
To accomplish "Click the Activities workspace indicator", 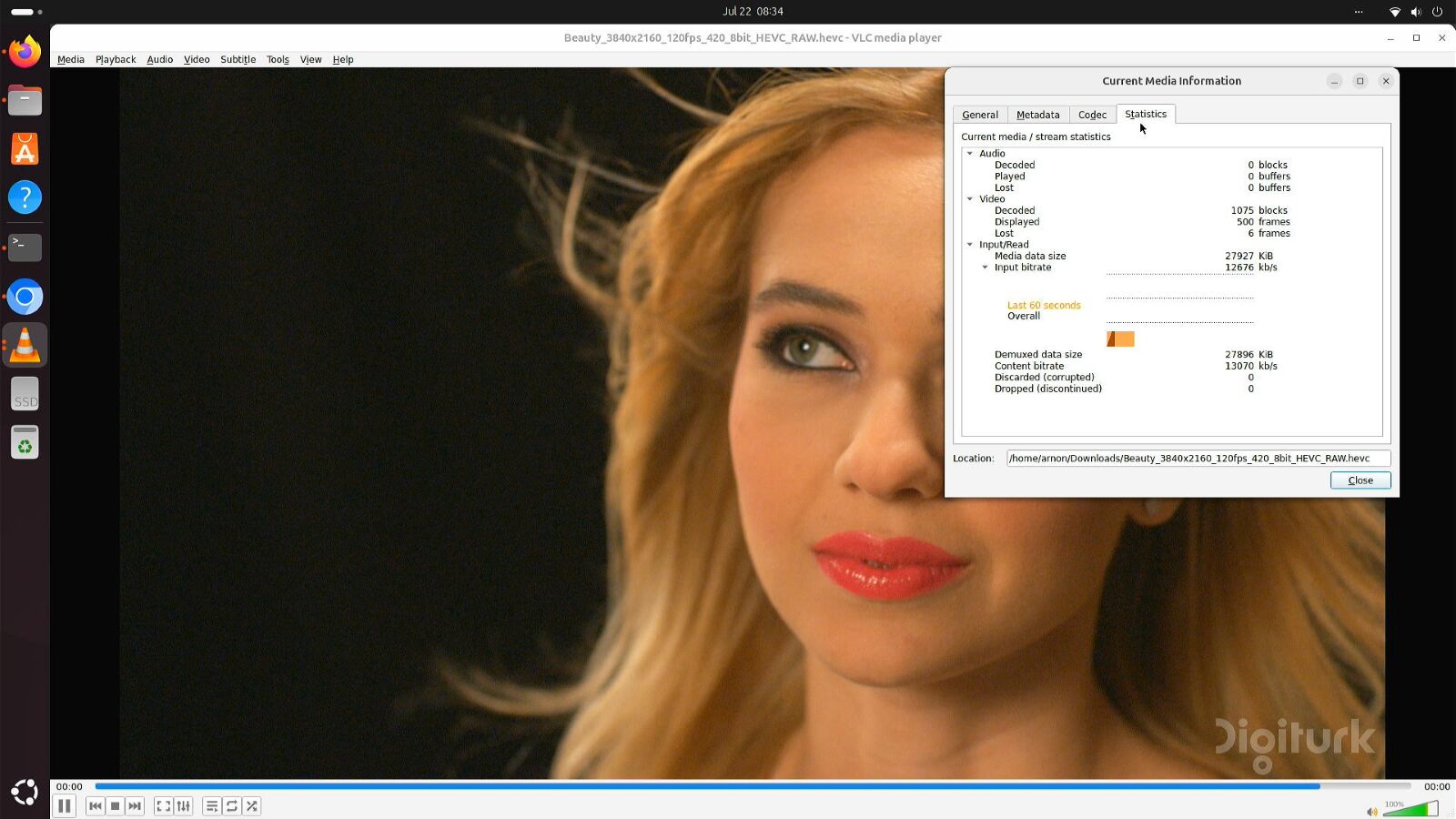I will click(26, 12).
